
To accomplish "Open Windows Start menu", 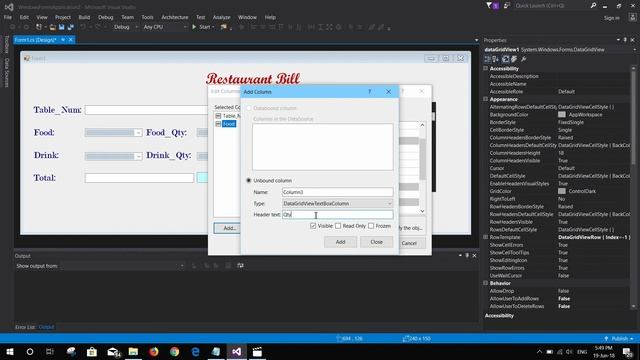I will [x=9, y=351].
